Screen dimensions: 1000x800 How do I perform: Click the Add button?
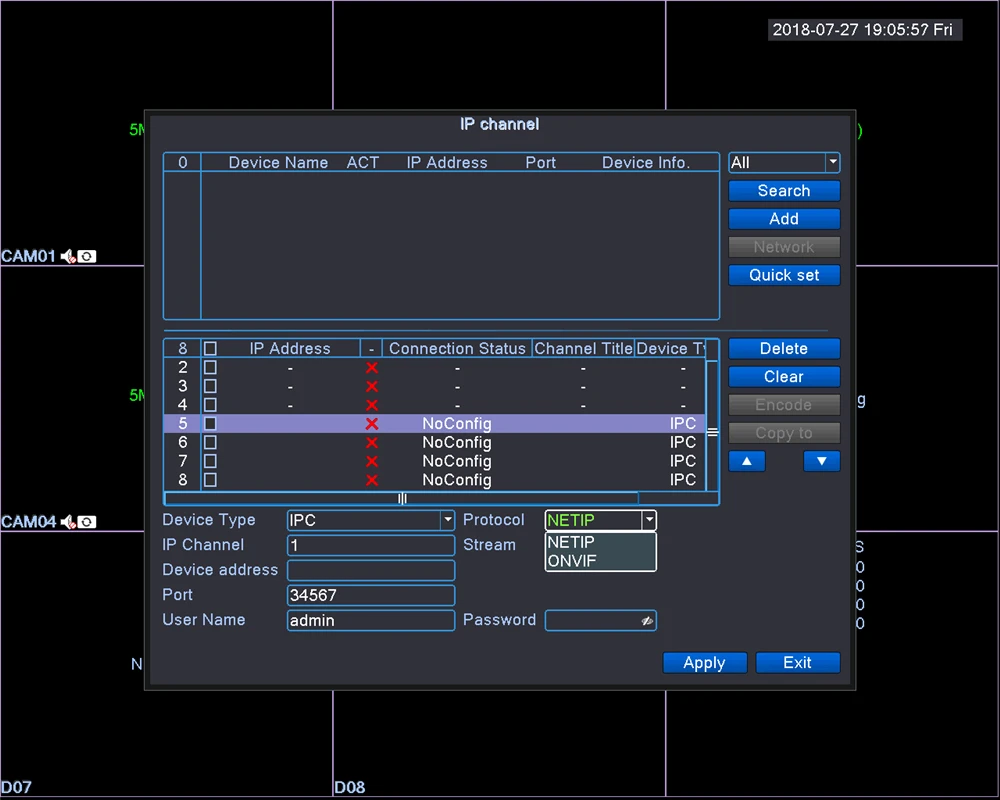784,219
